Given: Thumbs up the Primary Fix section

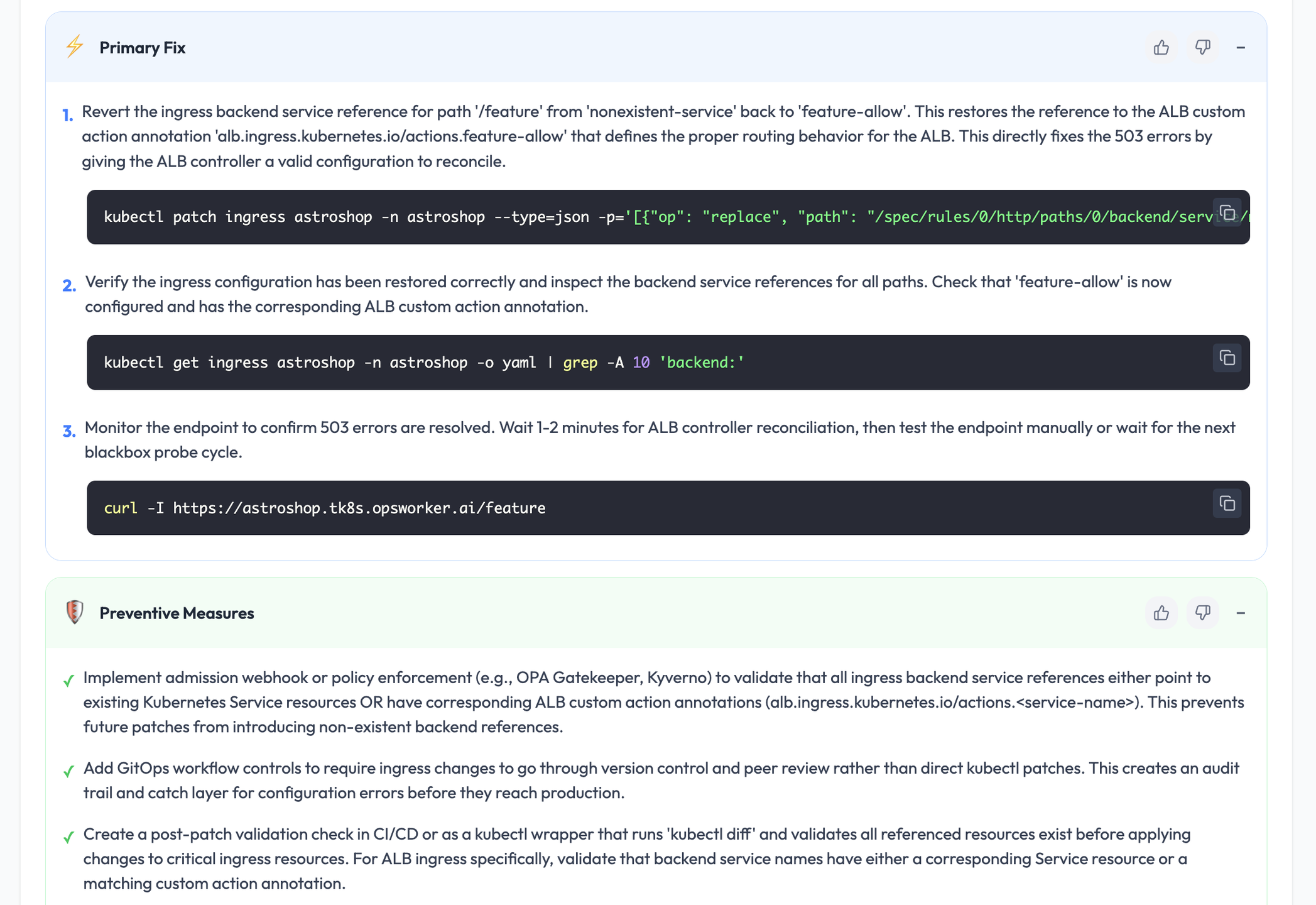Looking at the screenshot, I should (x=1161, y=48).
